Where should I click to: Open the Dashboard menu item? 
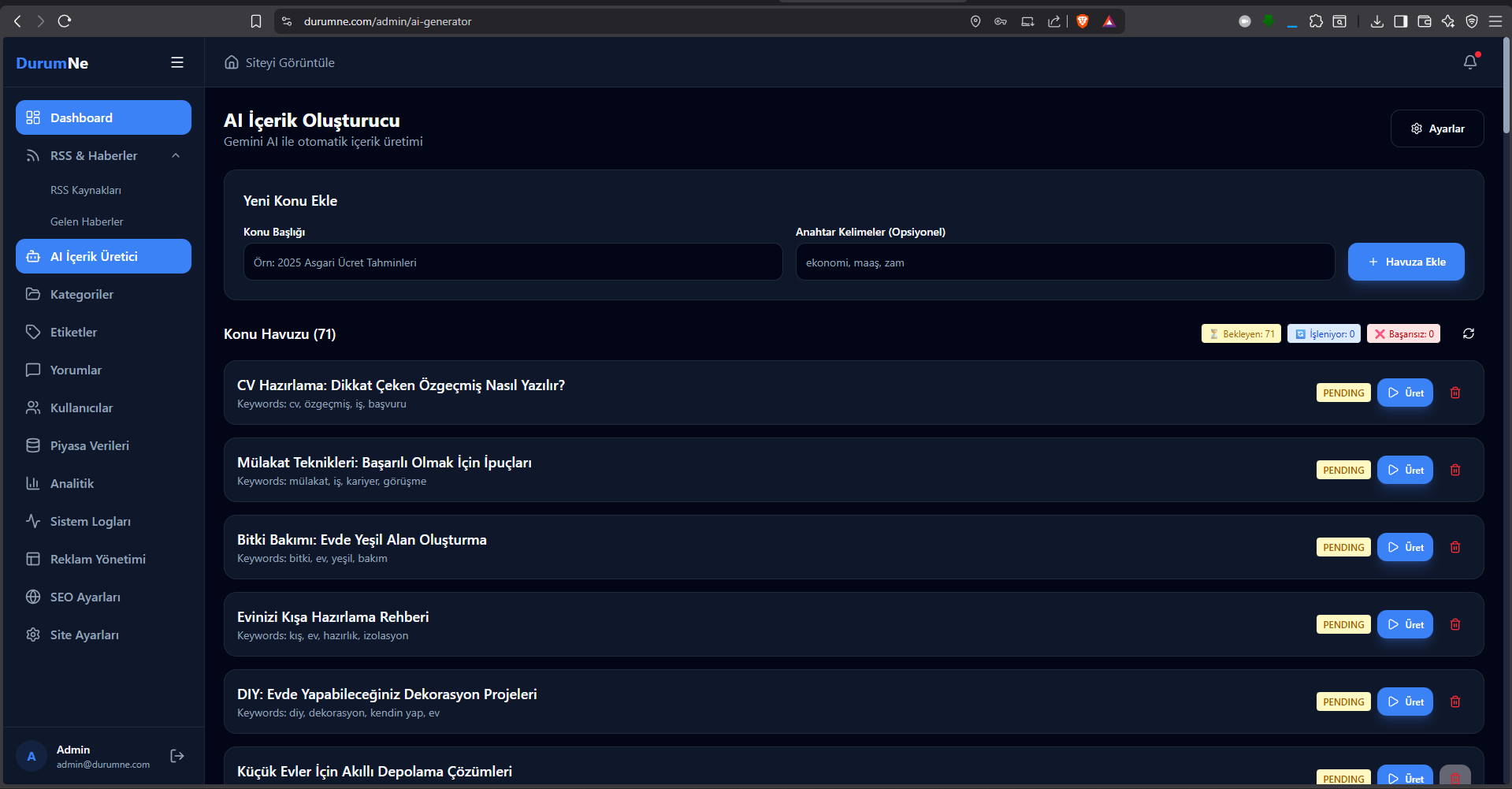click(x=103, y=117)
